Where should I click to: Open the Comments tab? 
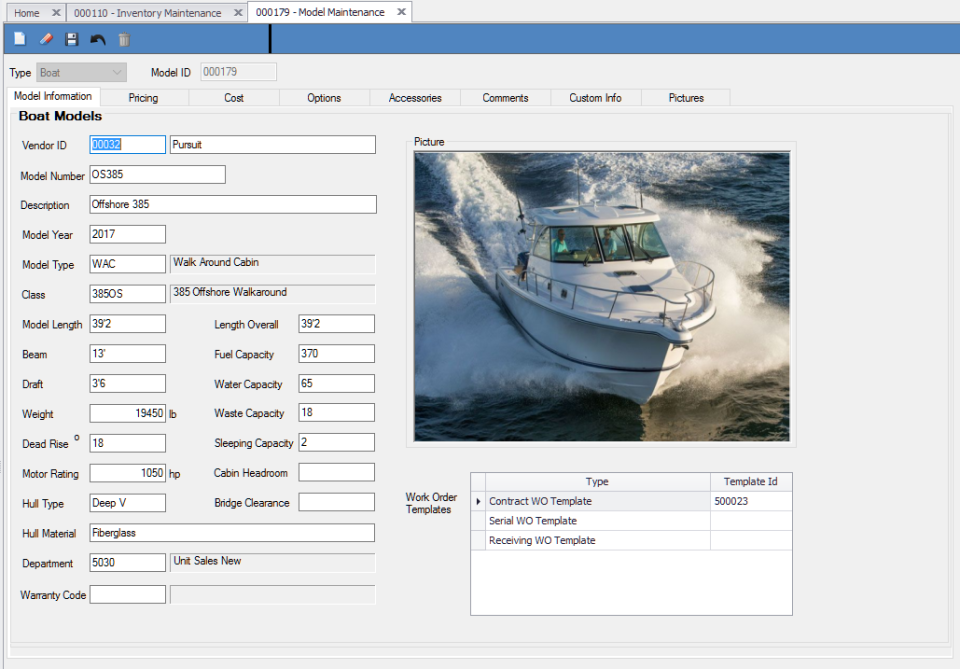(x=506, y=97)
